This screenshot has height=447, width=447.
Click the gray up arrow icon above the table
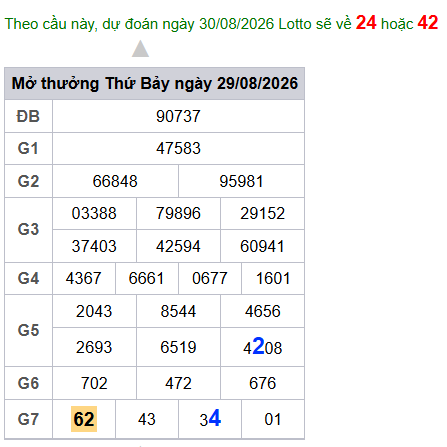coord(140,49)
